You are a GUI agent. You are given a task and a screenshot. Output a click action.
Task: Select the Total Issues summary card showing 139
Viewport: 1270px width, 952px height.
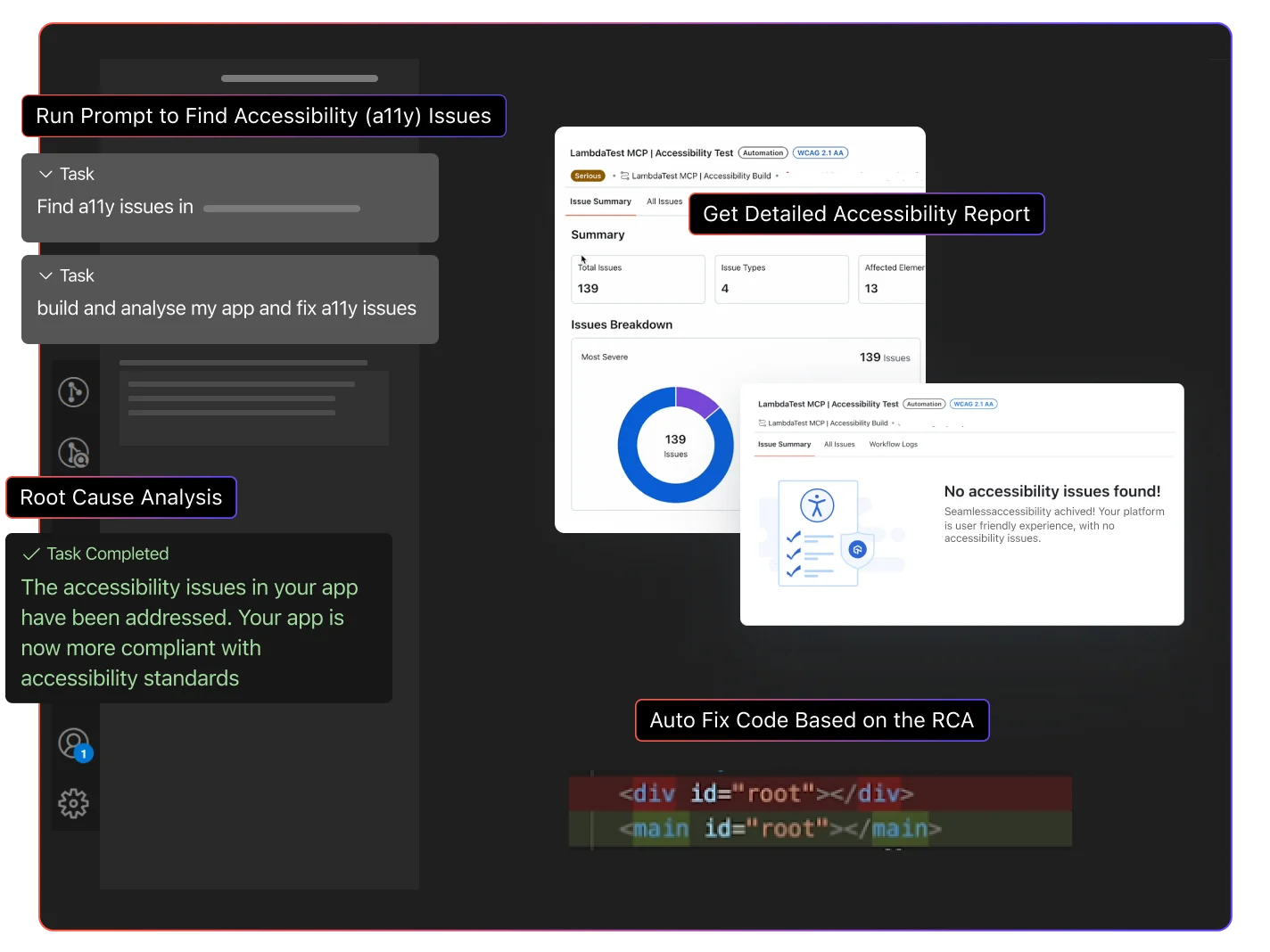tap(638, 279)
